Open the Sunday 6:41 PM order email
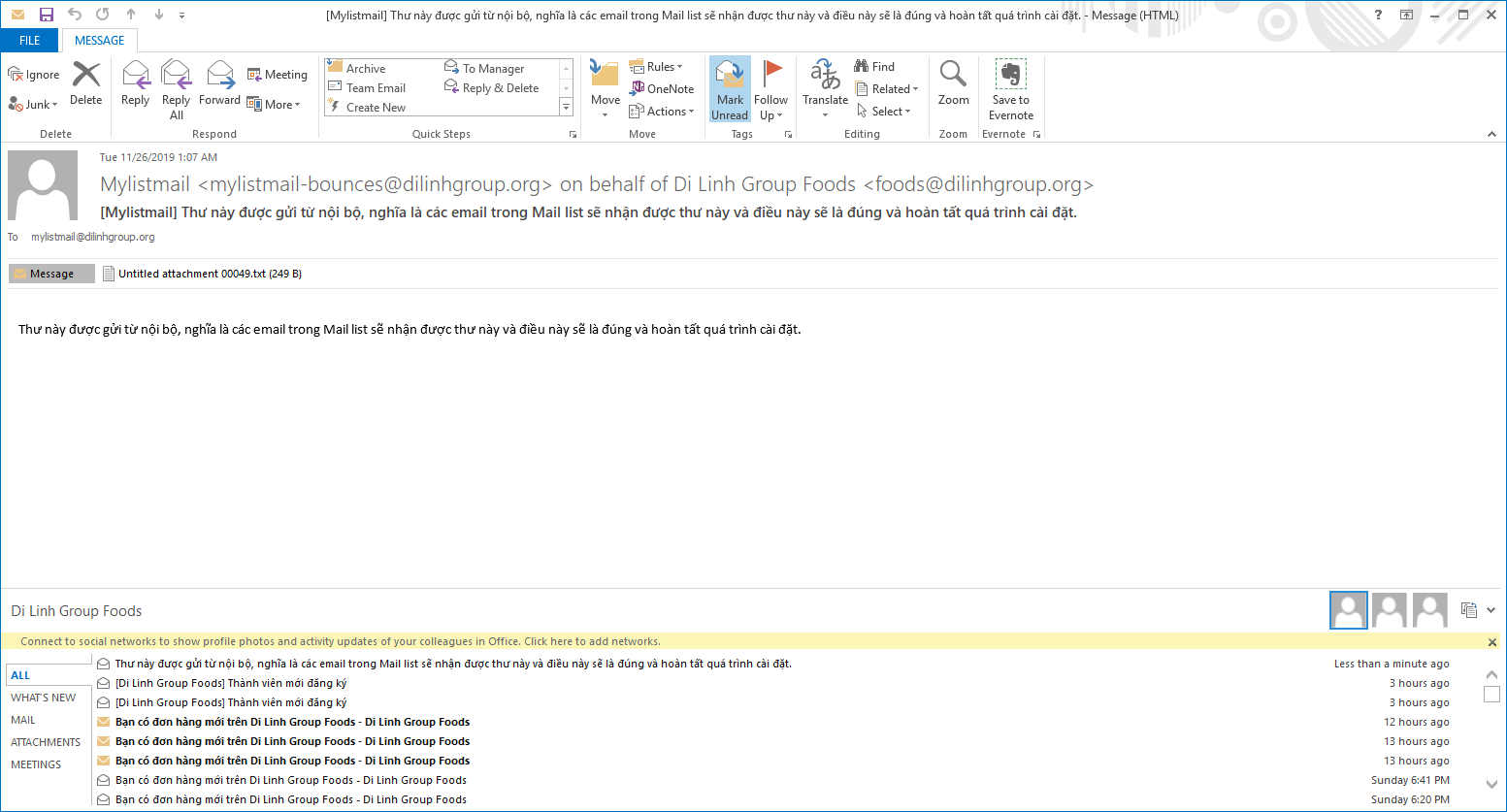 [x=773, y=780]
